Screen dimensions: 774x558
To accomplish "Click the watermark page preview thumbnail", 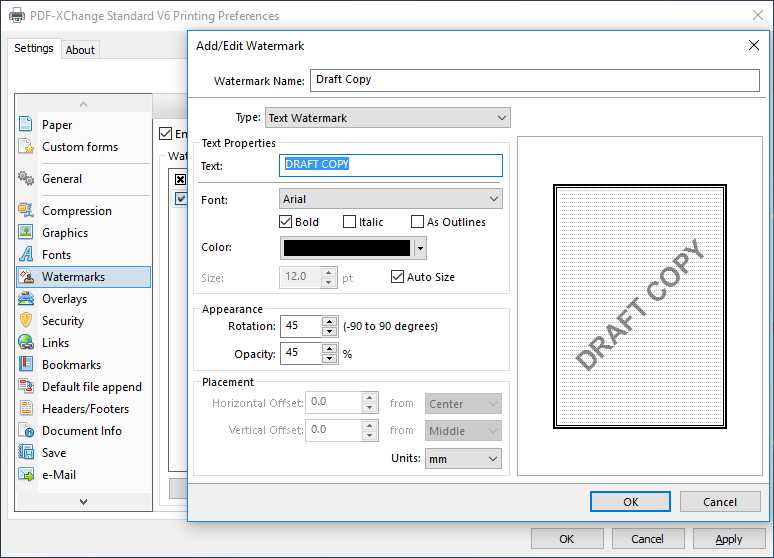I will point(640,307).
